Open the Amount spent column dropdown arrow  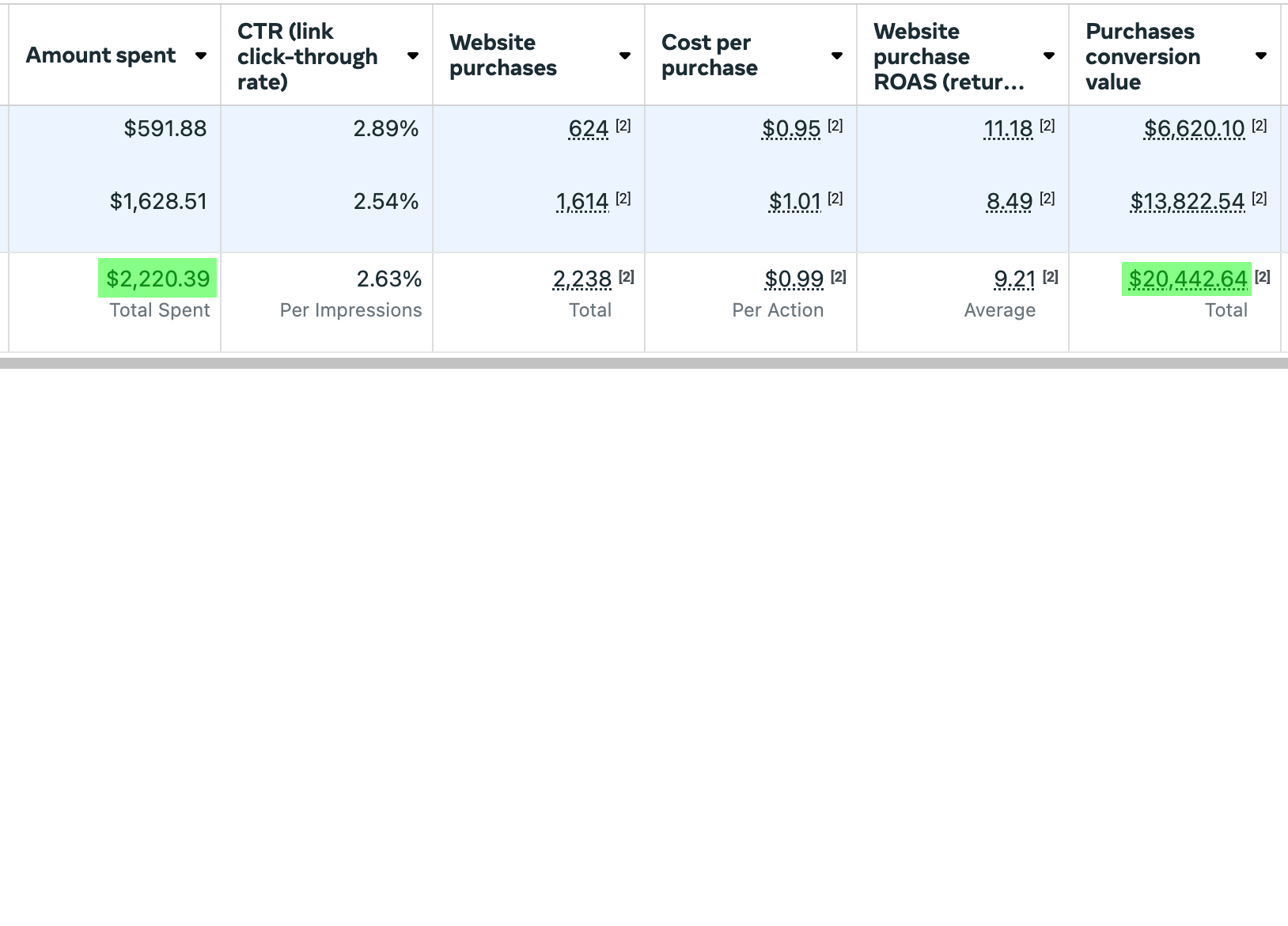tap(201, 56)
